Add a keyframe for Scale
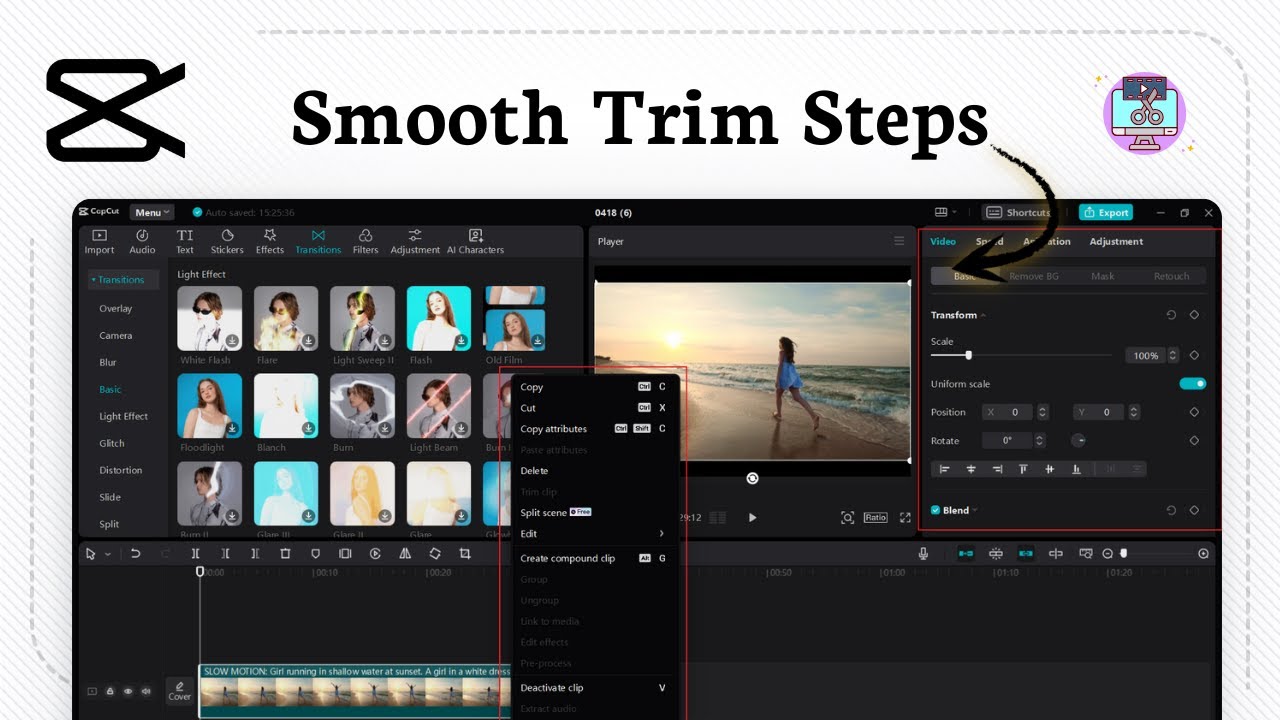This screenshot has height=720, width=1280. 1194,355
